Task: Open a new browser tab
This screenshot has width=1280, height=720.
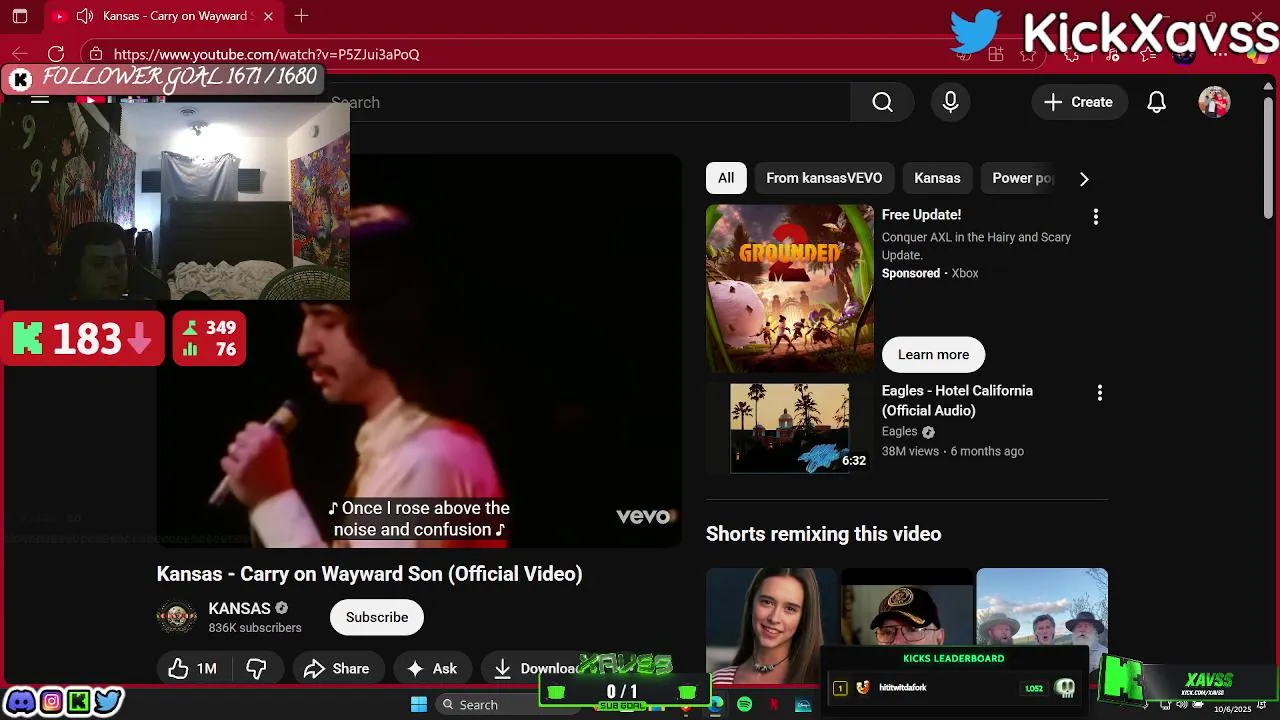Action: click(x=301, y=16)
